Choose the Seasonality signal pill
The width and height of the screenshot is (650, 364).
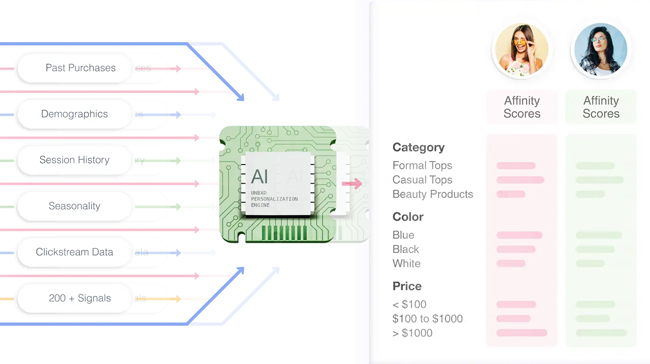pos(74,206)
